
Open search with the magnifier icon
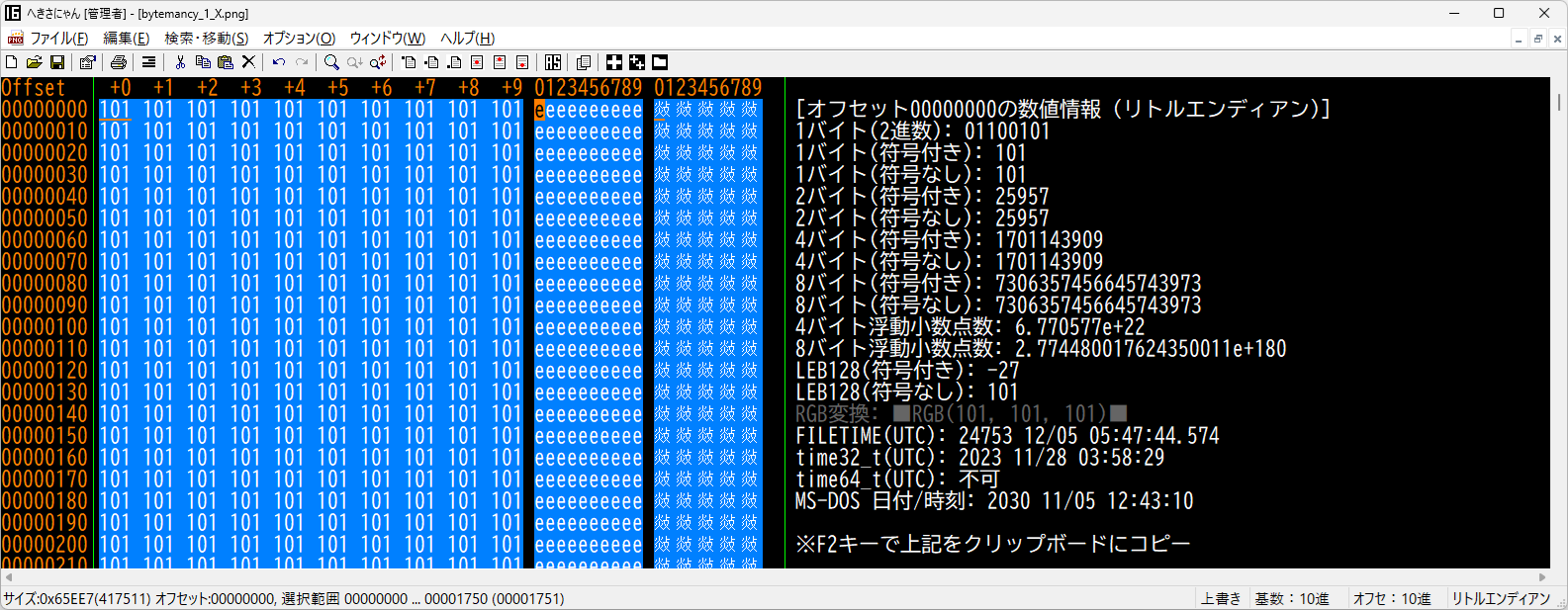pos(331,62)
